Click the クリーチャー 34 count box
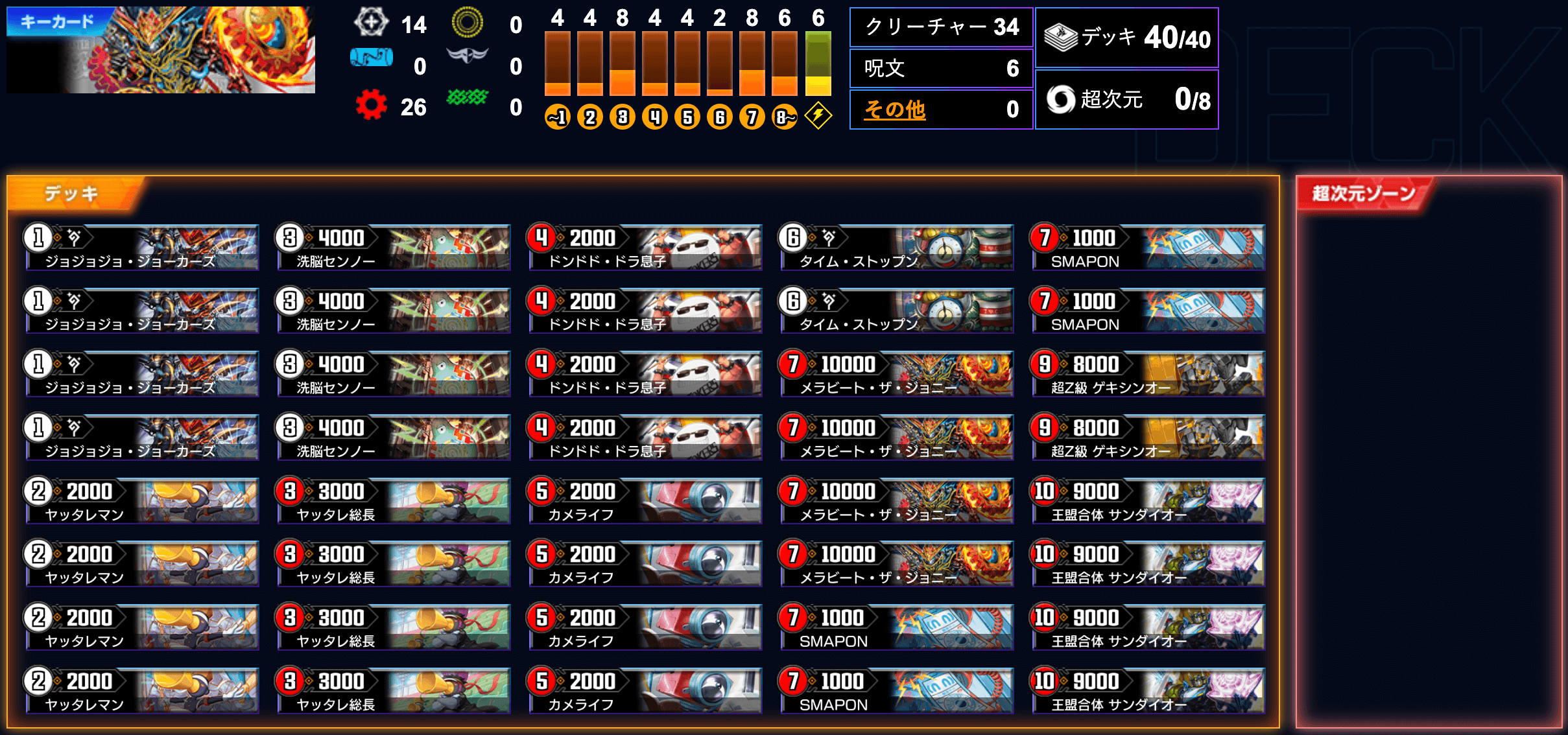The width and height of the screenshot is (1568, 735). pyautogui.click(x=942, y=27)
